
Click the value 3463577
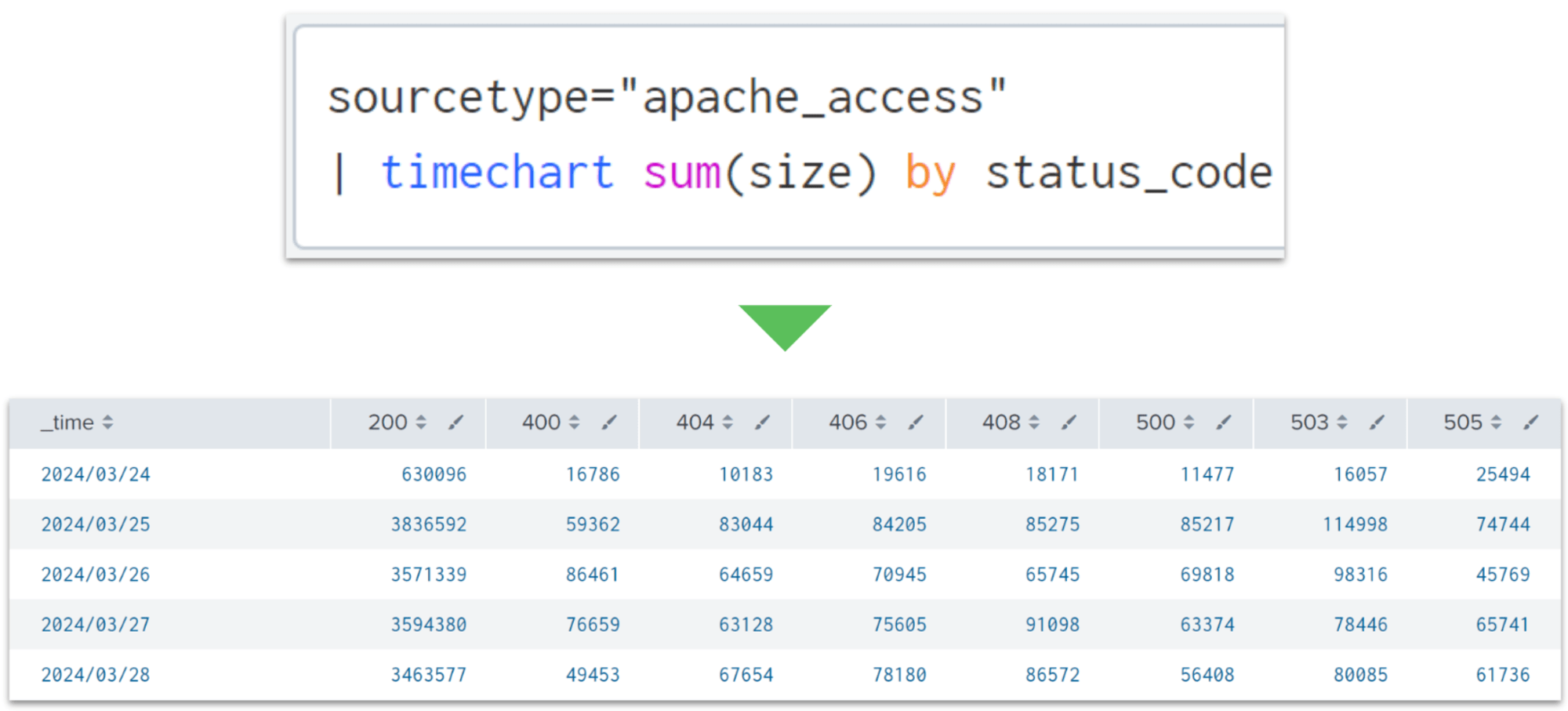pos(429,675)
